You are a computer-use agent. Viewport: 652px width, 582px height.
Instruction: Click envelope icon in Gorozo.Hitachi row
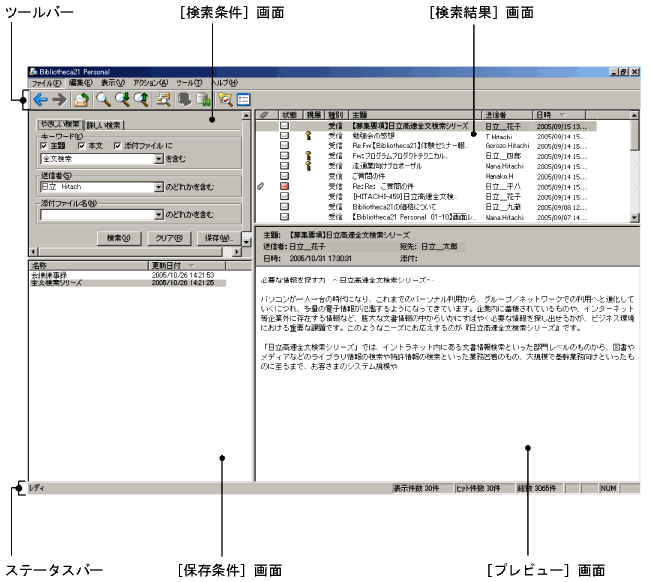[284, 146]
